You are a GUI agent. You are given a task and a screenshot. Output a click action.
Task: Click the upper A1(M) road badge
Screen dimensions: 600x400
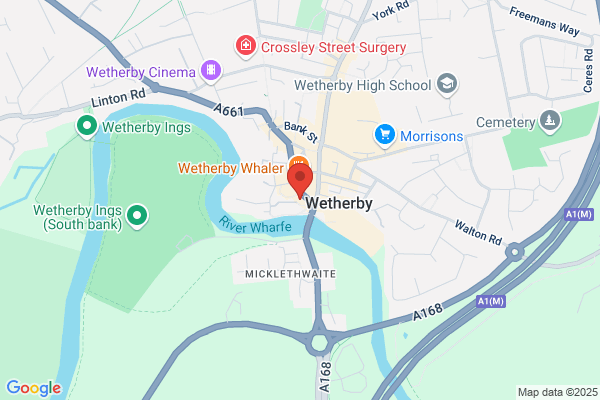pyautogui.click(x=579, y=214)
